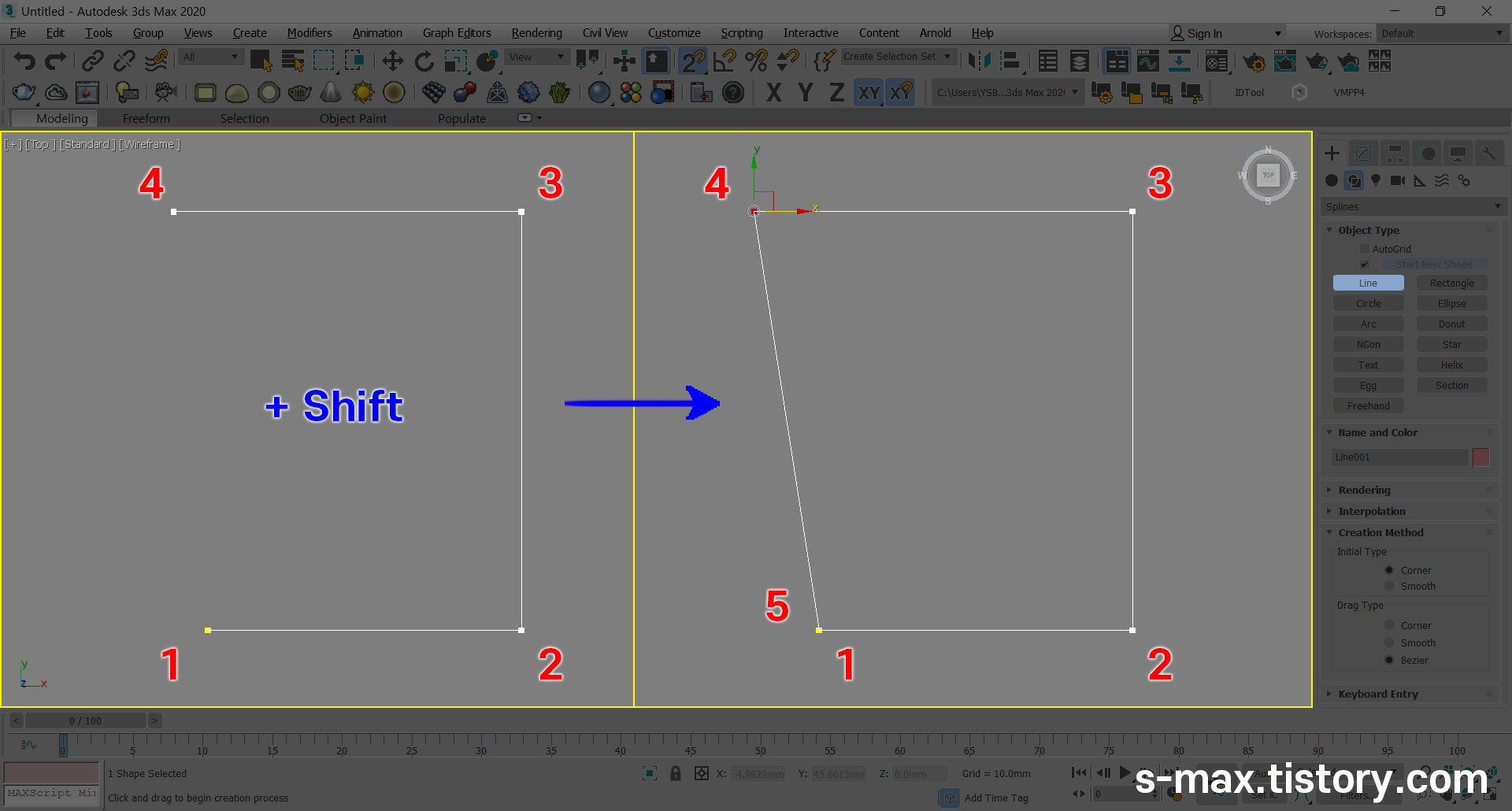The width and height of the screenshot is (1512, 811).
Task: Open the Mirror tool
Action: (x=979, y=61)
